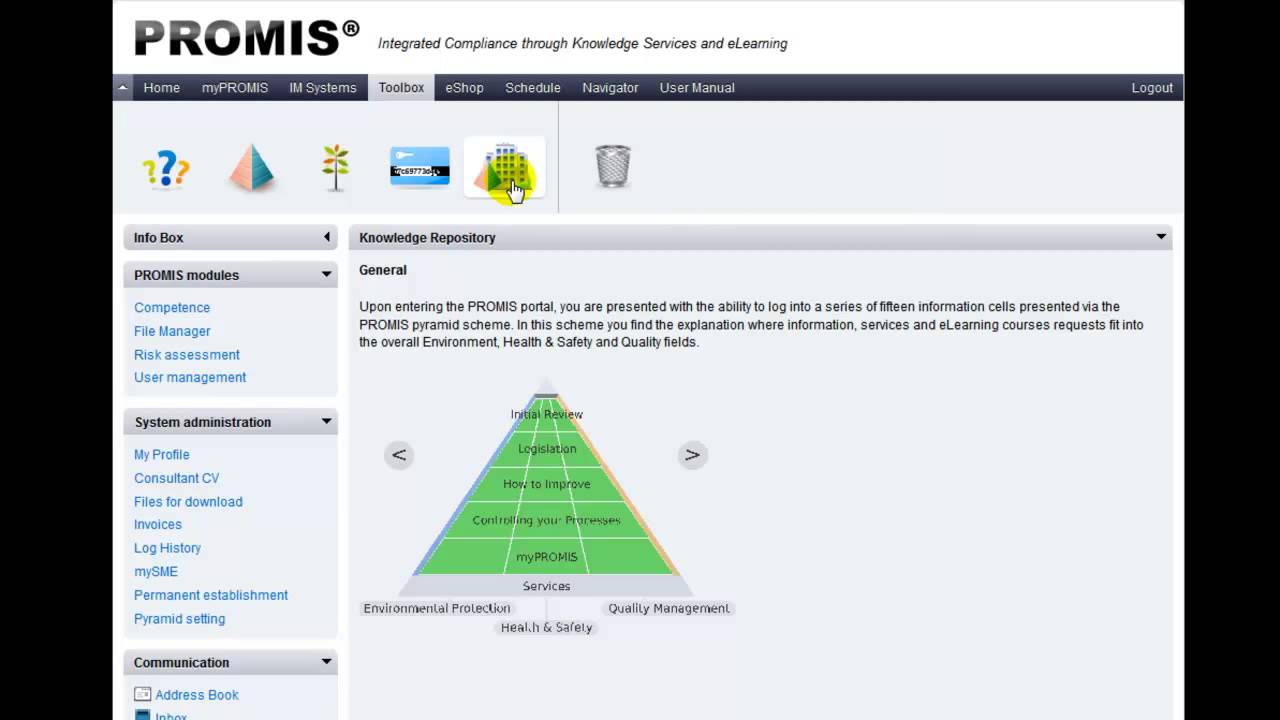The height and width of the screenshot is (720, 1280).
Task: Open the Navigator menu
Action: coord(610,88)
